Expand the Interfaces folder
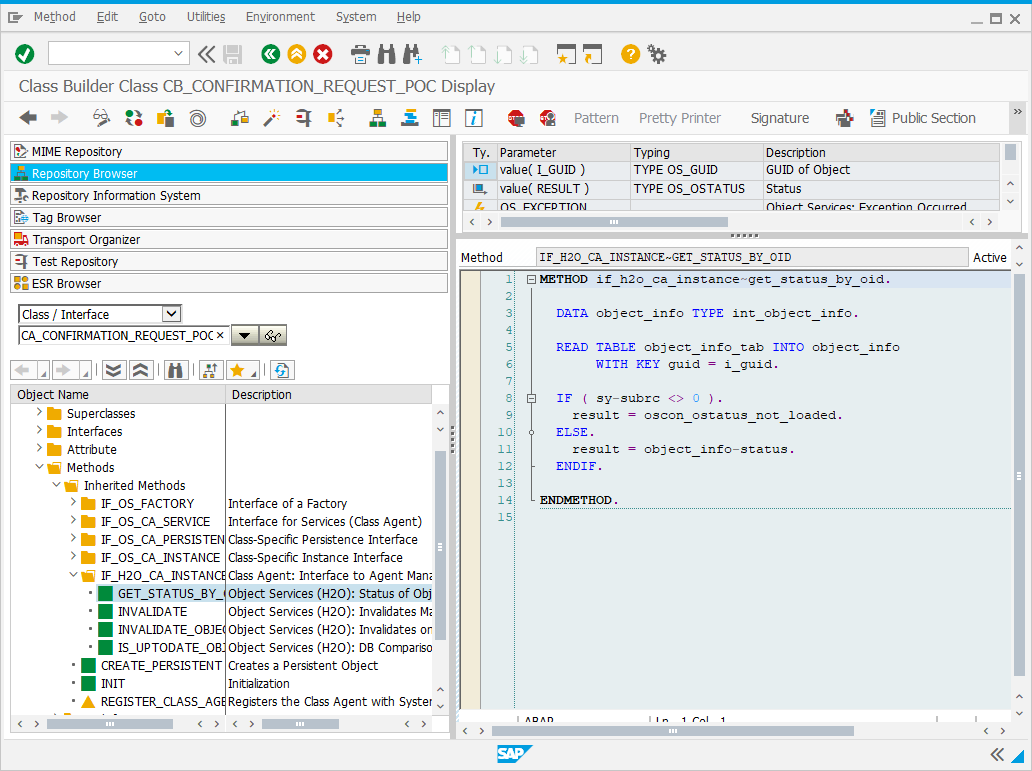The height and width of the screenshot is (771, 1032). [39, 431]
